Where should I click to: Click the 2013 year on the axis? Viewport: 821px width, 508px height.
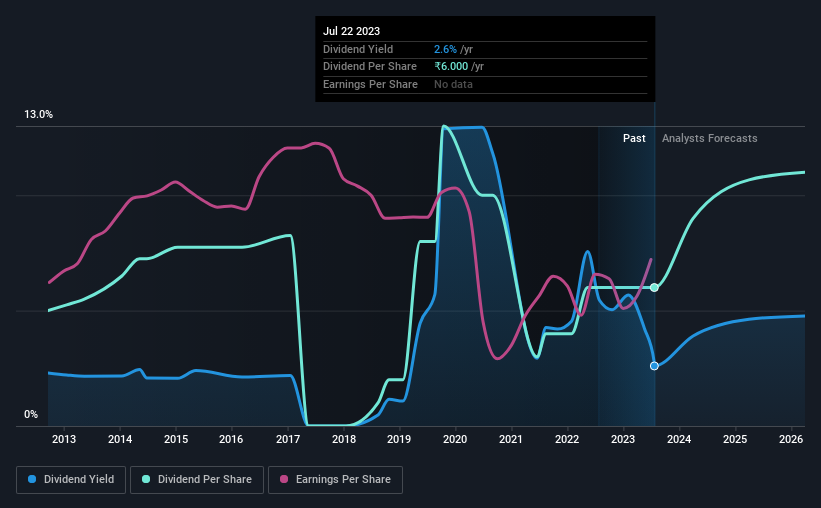pos(64,439)
